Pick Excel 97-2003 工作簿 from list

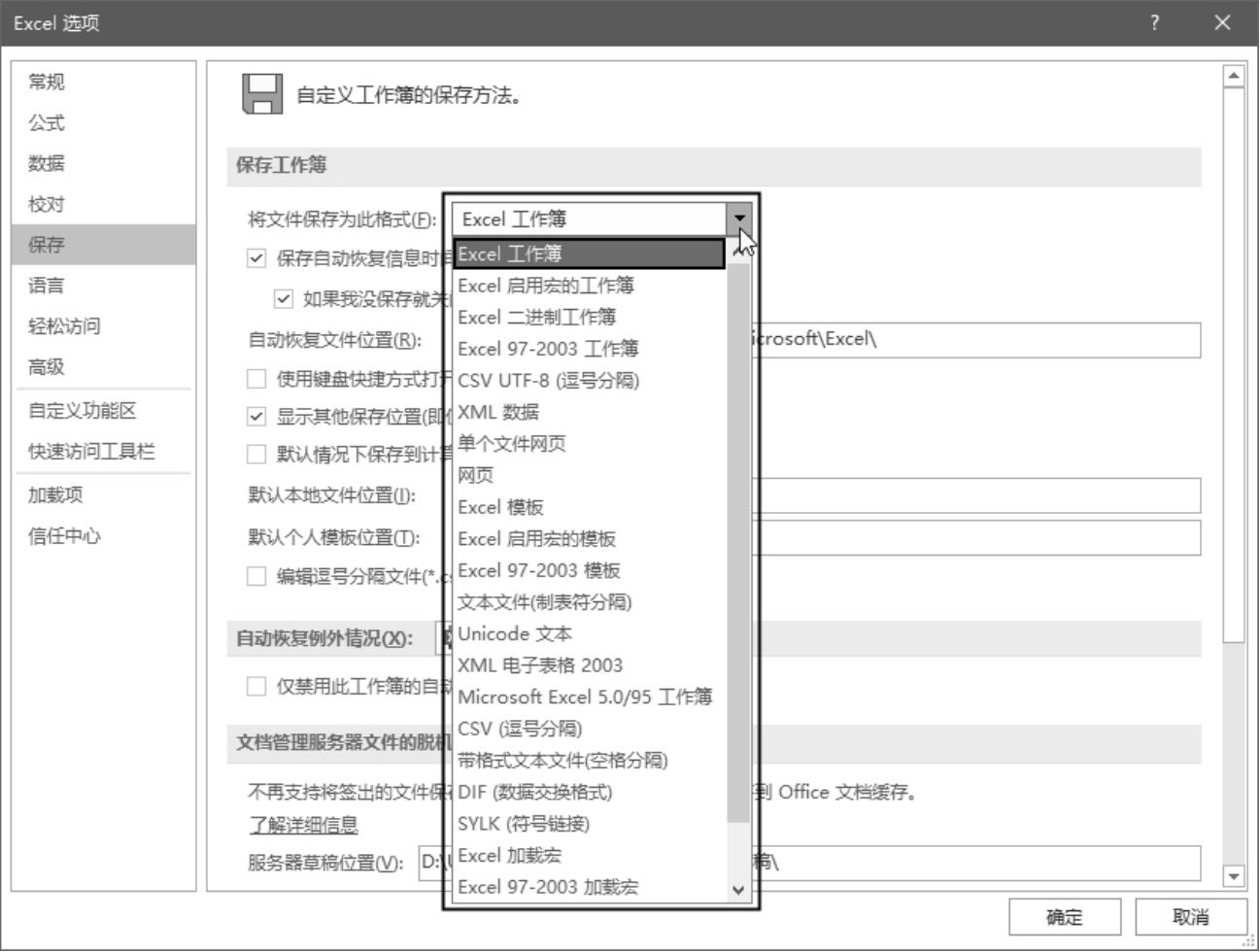coord(548,349)
